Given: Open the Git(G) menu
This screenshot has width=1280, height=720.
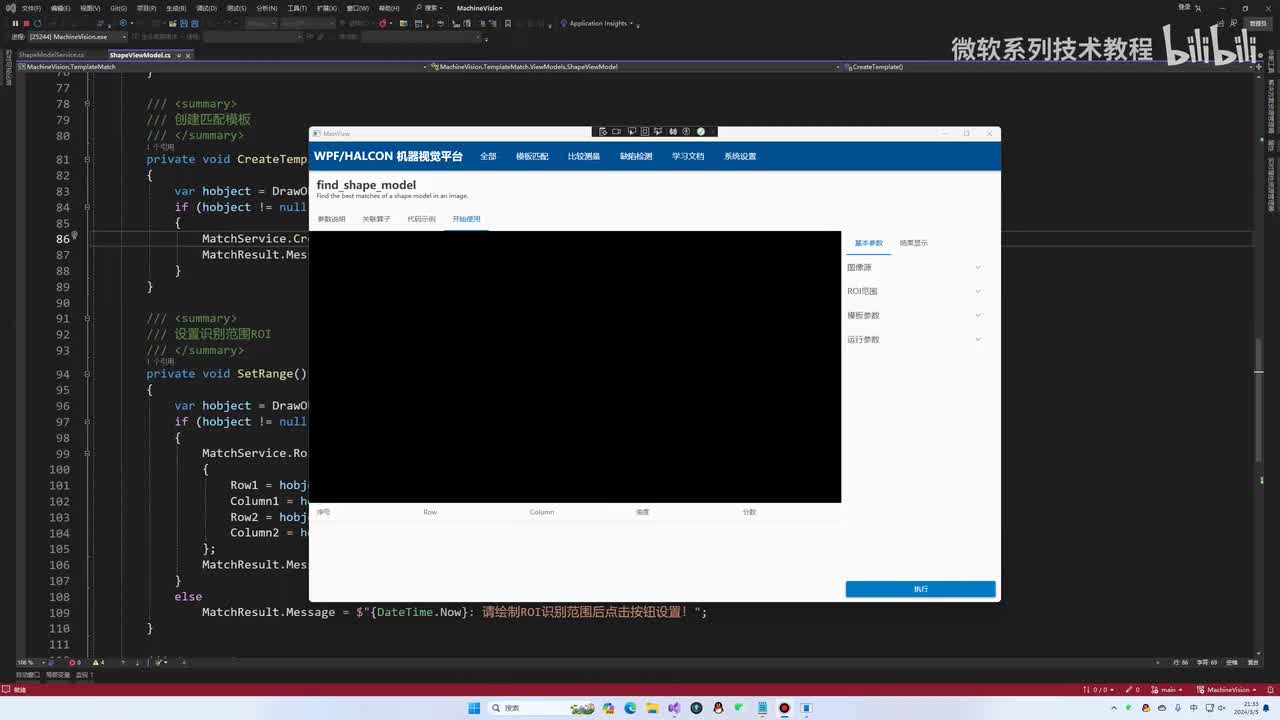Looking at the screenshot, I should point(117,8).
